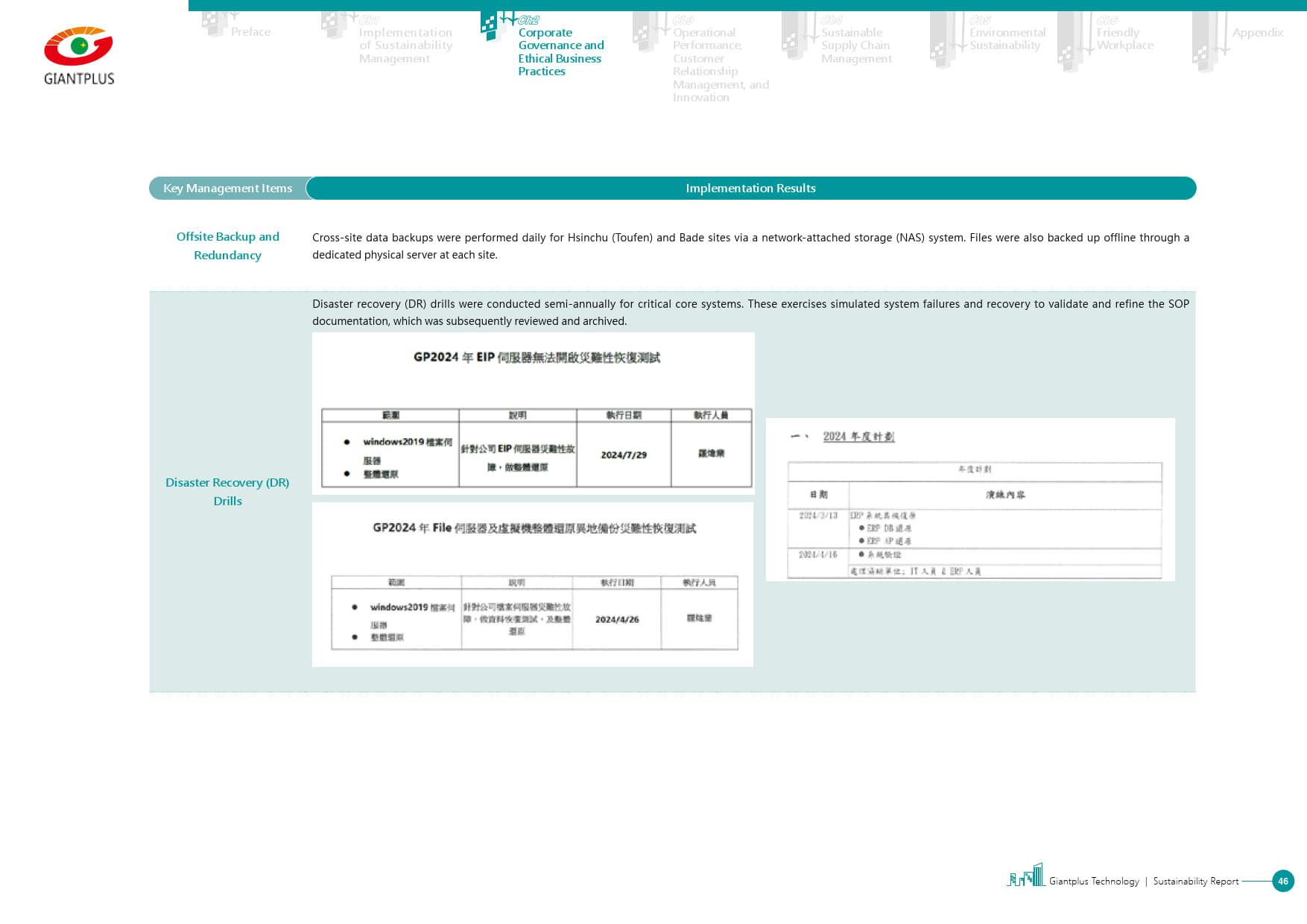
Task: Select the Appendix navigation item
Action: (x=1257, y=33)
